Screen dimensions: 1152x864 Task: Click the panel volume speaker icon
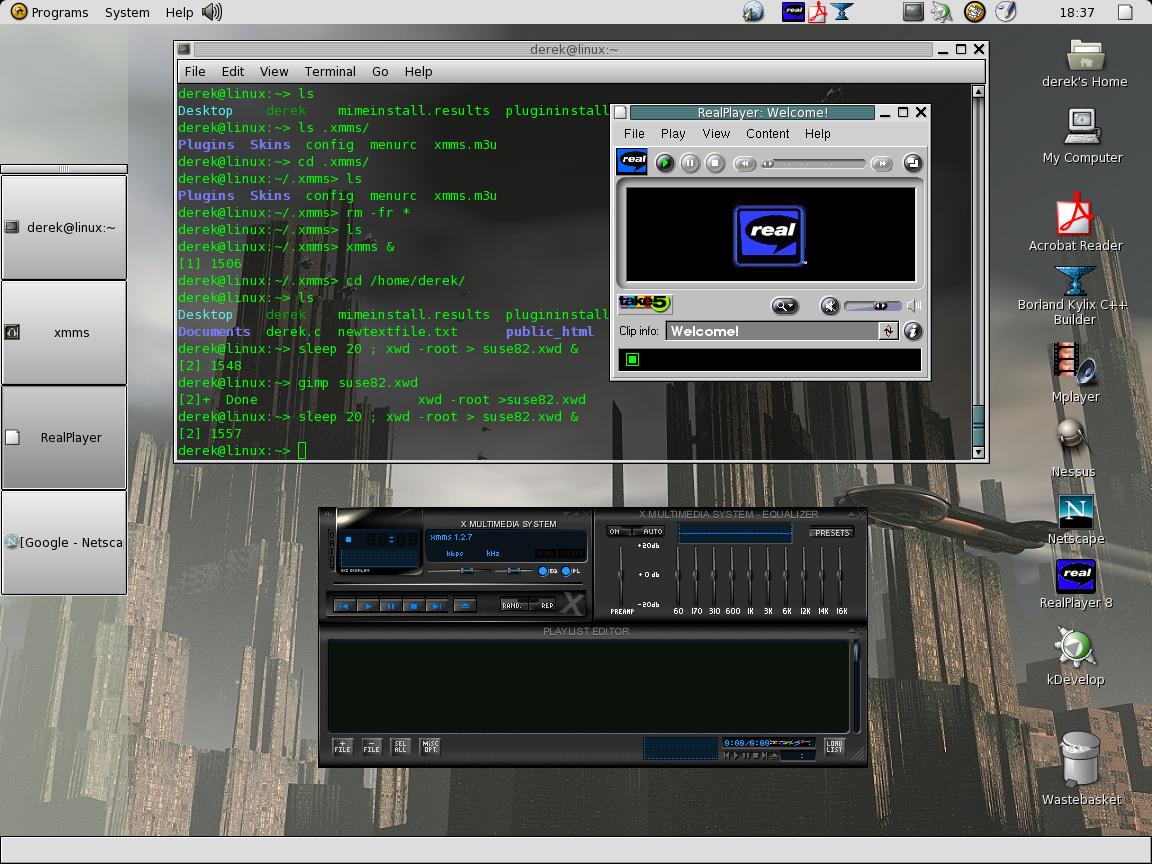[x=212, y=12]
